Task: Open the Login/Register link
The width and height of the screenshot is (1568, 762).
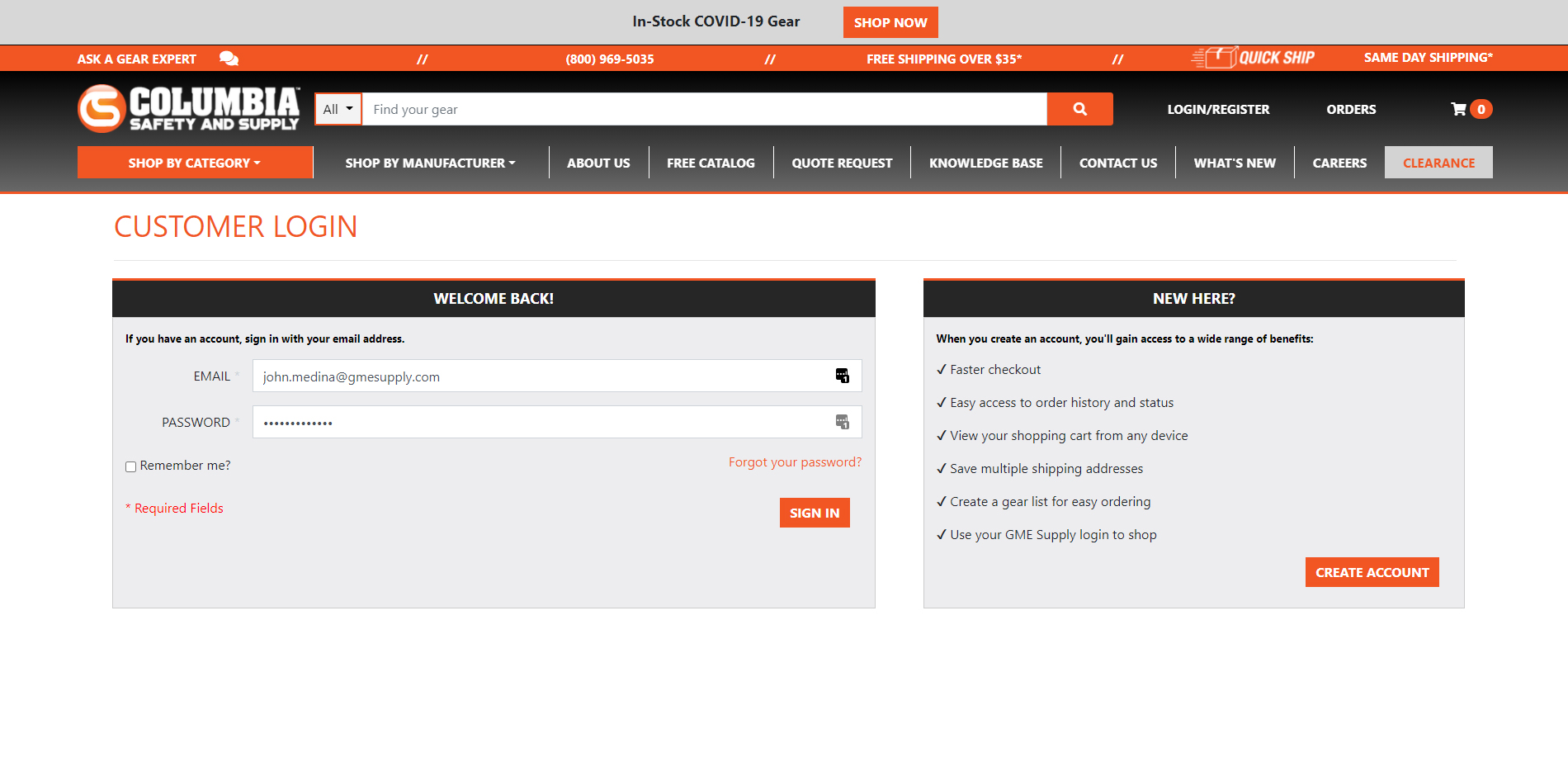Action: tap(1218, 109)
